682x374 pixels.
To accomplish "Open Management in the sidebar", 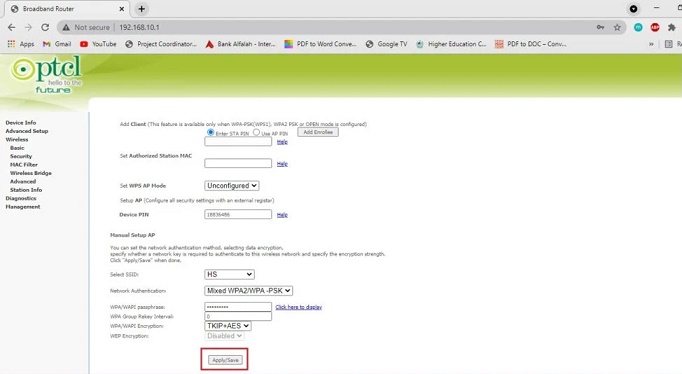I will pyautogui.click(x=23, y=207).
